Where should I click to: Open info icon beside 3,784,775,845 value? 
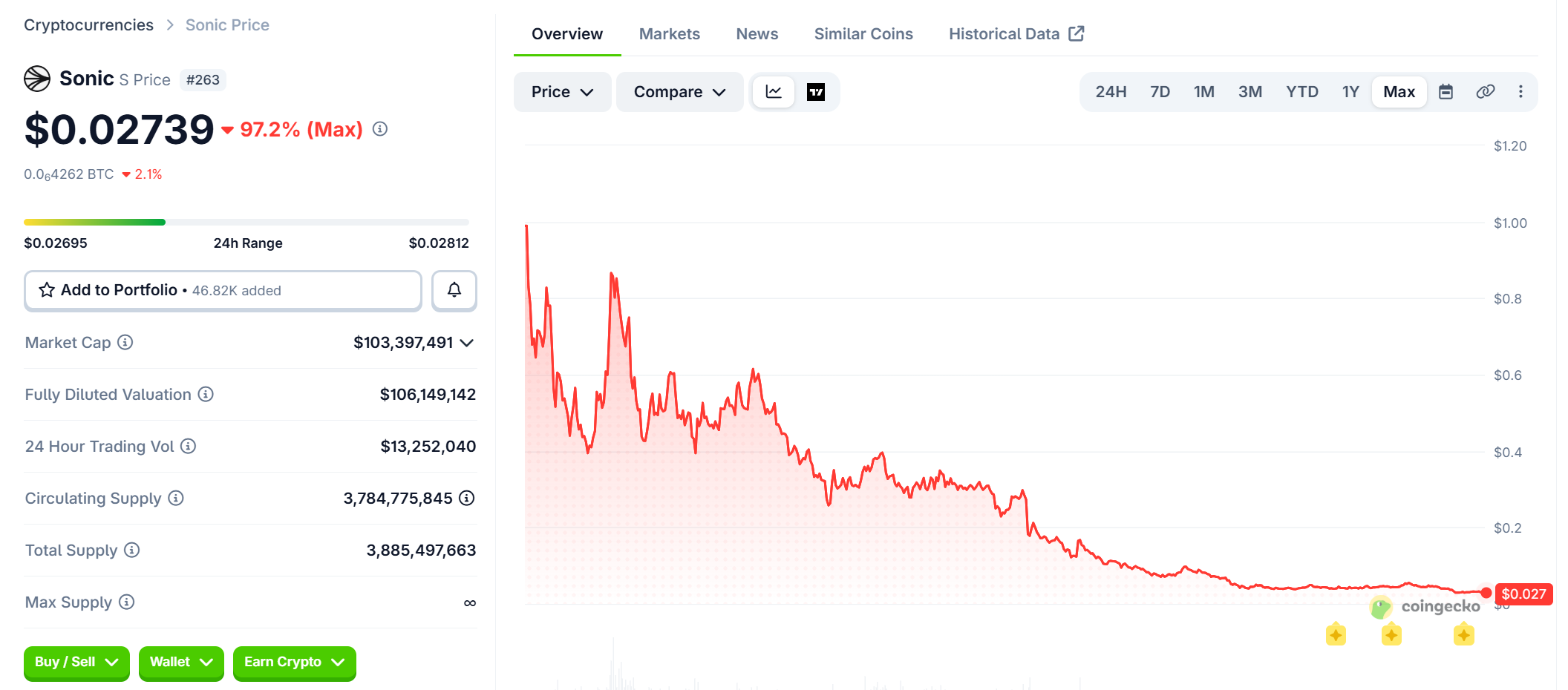467,498
